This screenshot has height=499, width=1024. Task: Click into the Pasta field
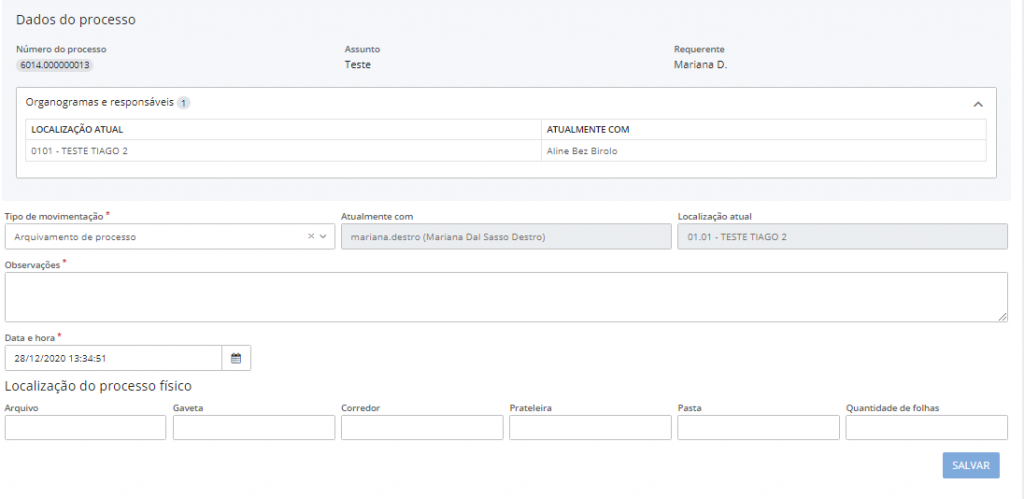[x=758, y=428]
